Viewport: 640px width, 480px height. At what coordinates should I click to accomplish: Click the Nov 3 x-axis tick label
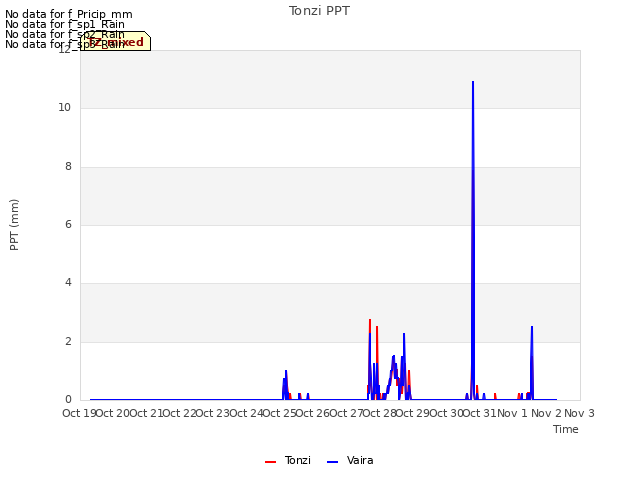click(x=579, y=413)
